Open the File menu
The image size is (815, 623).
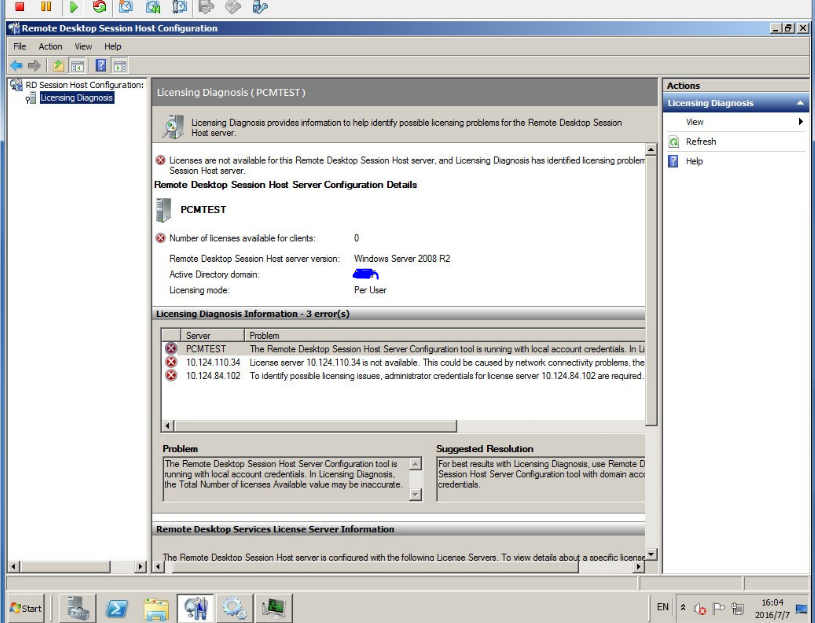[19, 46]
